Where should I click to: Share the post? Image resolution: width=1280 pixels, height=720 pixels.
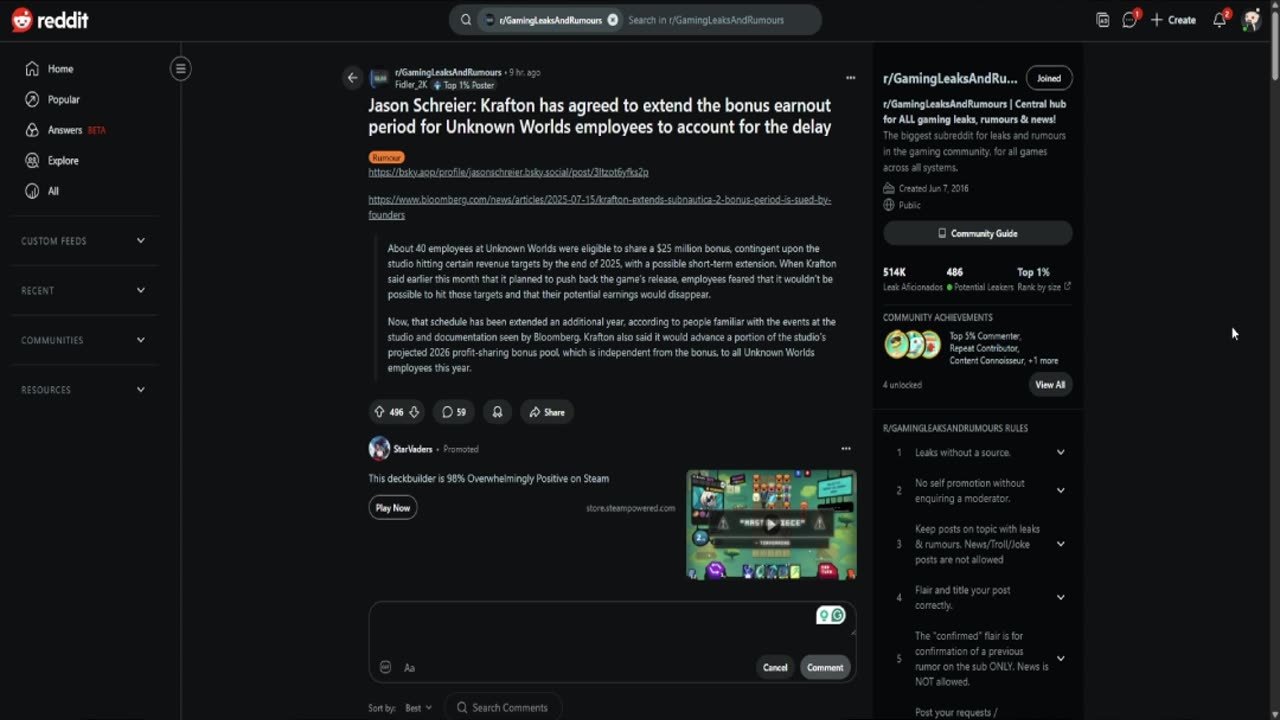tap(547, 412)
